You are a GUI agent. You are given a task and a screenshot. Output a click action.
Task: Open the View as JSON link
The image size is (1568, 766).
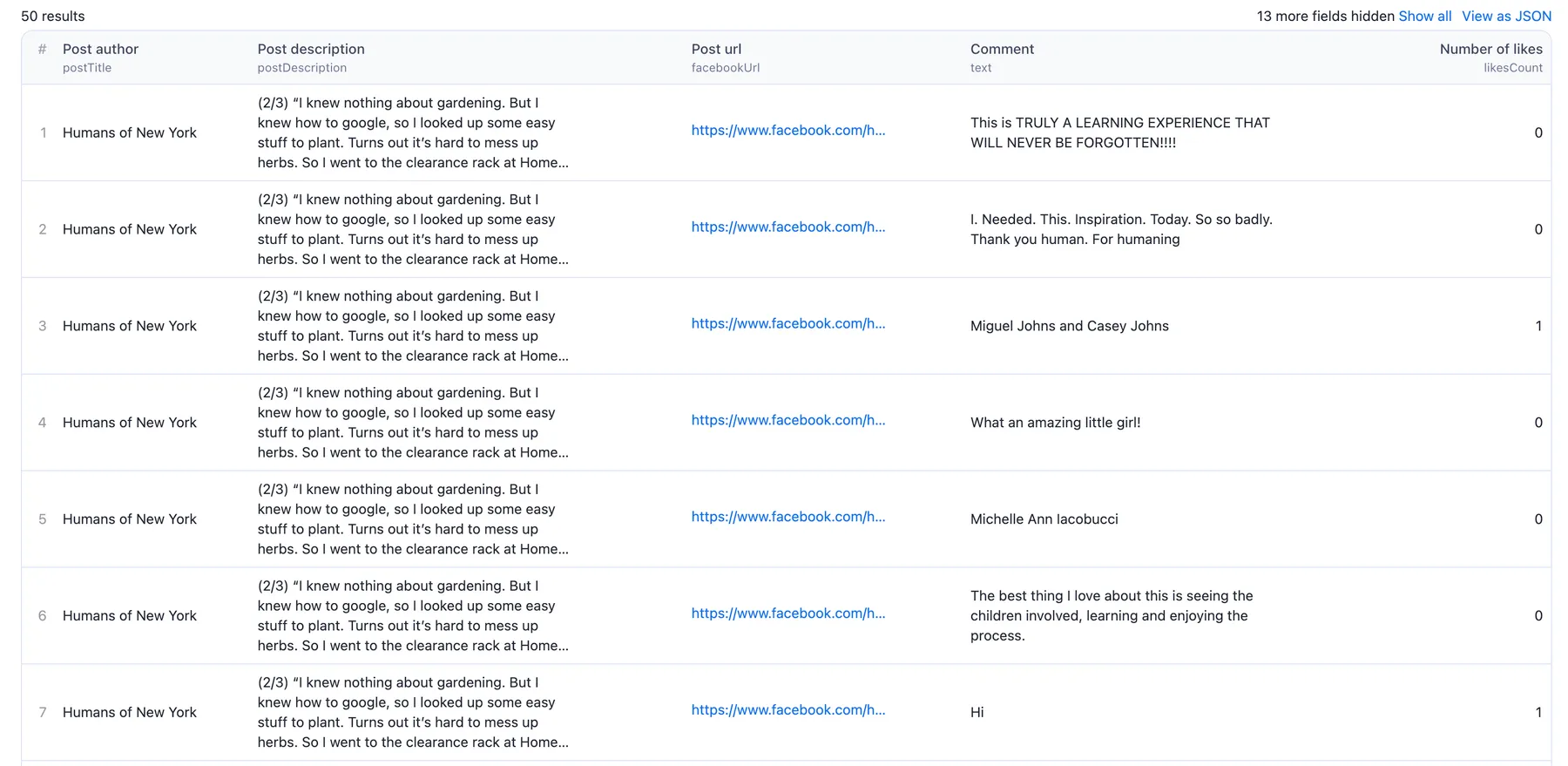pyautogui.click(x=1506, y=16)
